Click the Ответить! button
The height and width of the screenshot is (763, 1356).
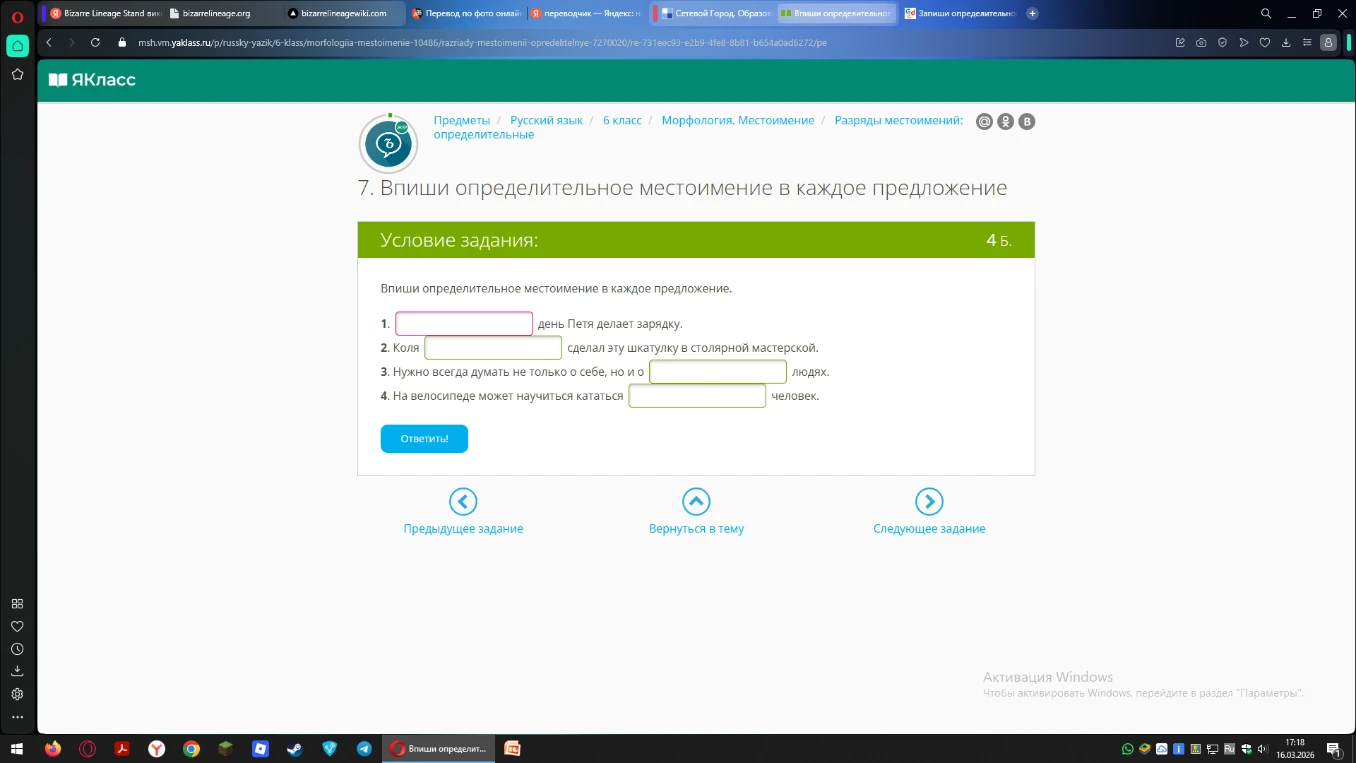point(424,439)
